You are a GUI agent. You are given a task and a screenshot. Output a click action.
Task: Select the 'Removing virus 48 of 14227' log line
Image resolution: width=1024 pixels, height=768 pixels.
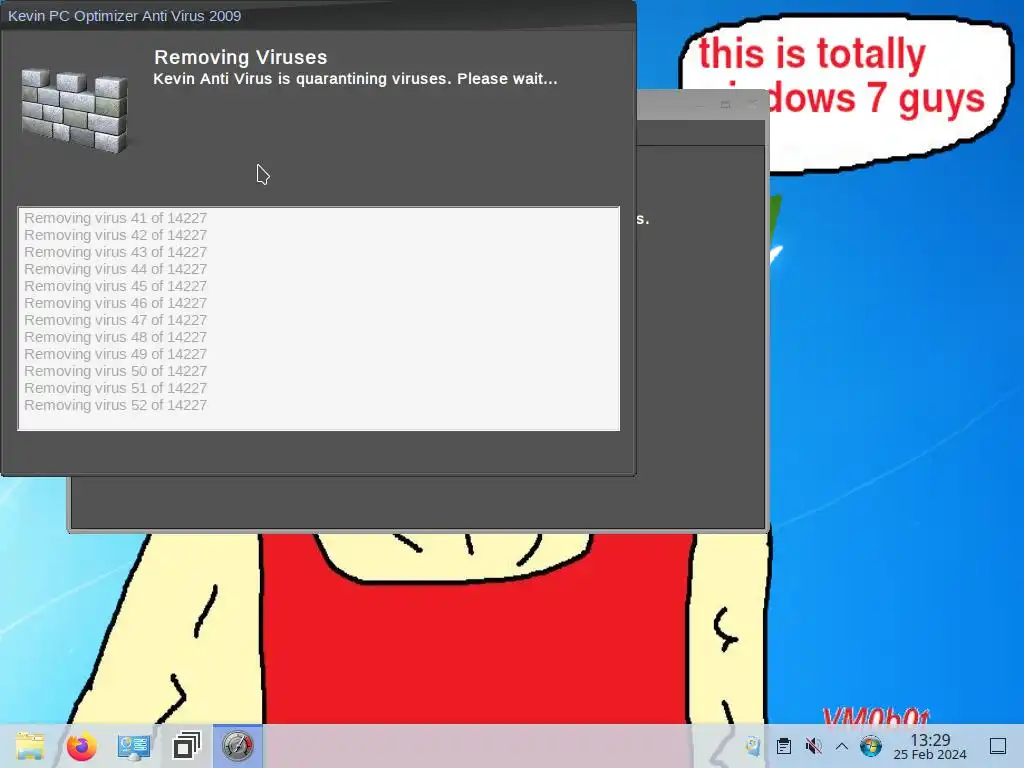click(x=116, y=337)
